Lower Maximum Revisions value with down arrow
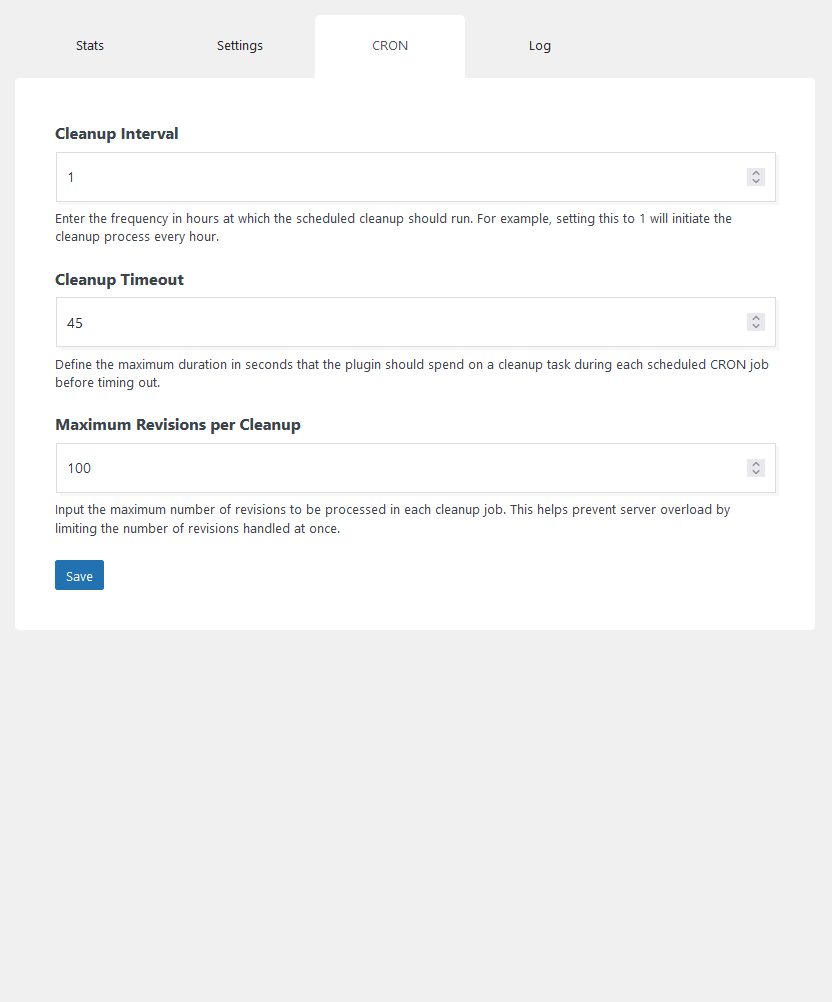832x1002 pixels. pos(756,473)
